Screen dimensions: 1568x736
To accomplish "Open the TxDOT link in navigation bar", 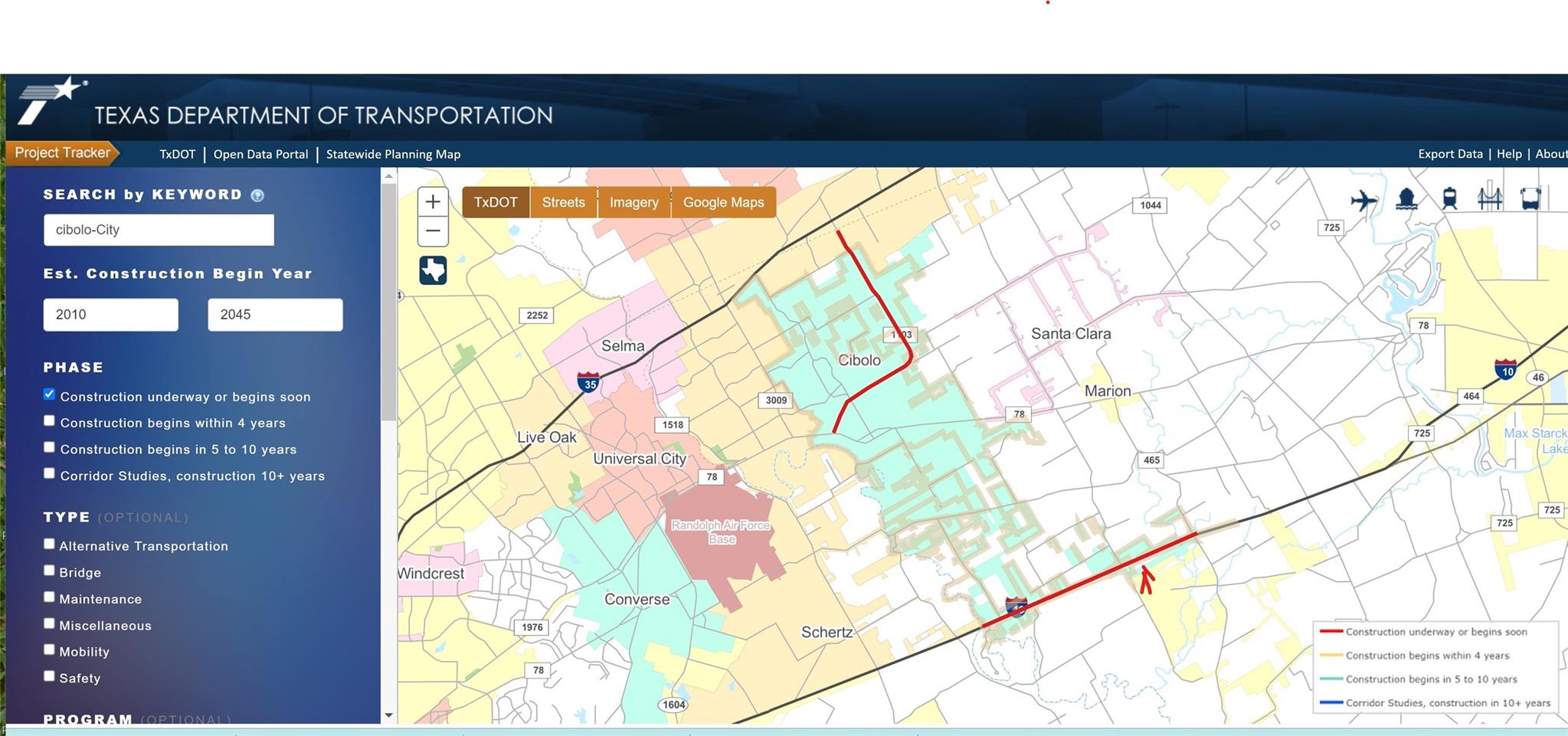I will point(177,154).
